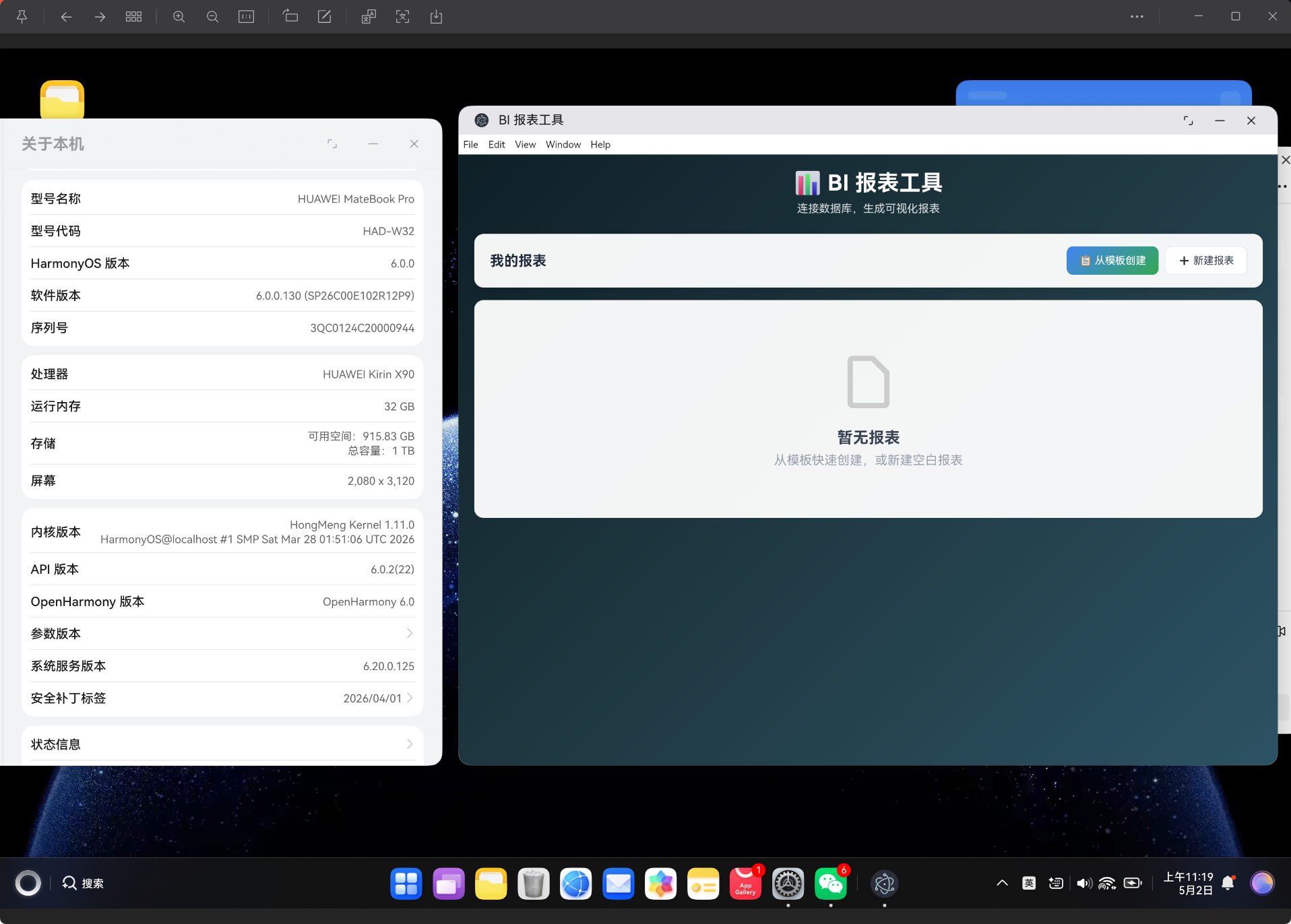Click the 从模板创建 button
The image size is (1291, 924).
[x=1112, y=261]
